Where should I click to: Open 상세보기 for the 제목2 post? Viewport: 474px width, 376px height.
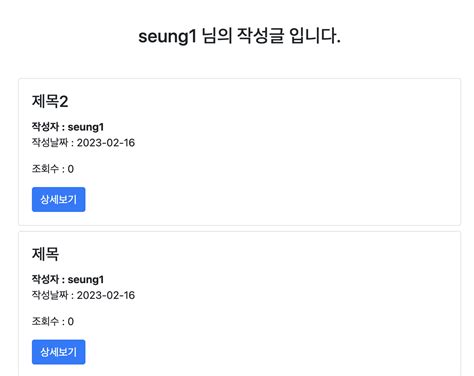coord(59,199)
